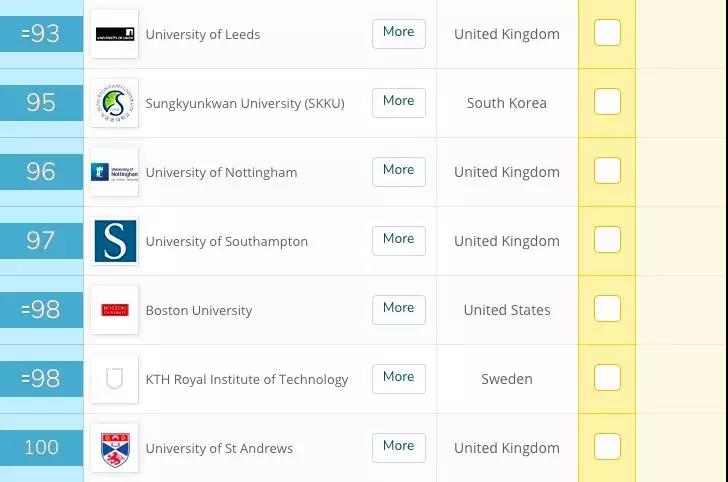
Task: Expand More for Boston University
Action: (399, 310)
